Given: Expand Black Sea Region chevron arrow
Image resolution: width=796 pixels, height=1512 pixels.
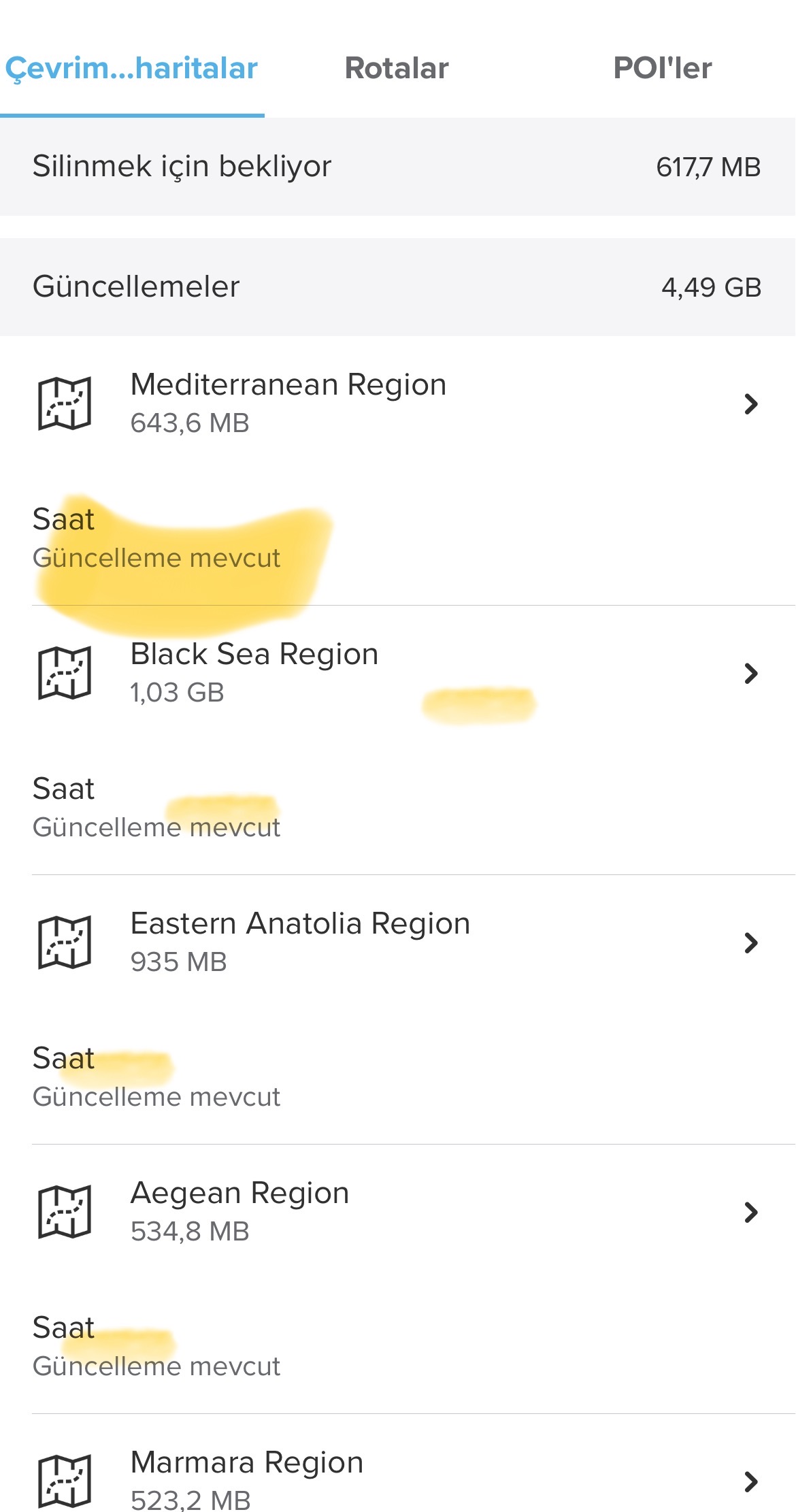Looking at the screenshot, I should [750, 674].
